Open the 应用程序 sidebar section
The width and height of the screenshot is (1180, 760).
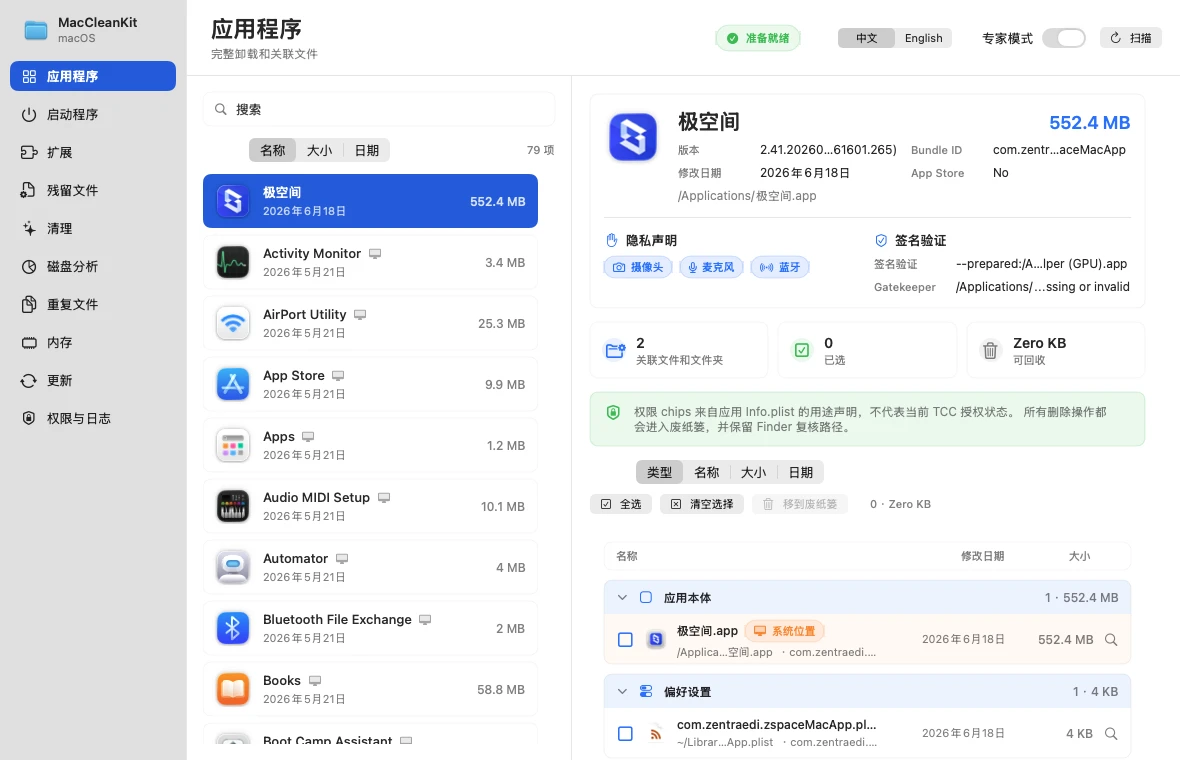pyautogui.click(x=93, y=76)
